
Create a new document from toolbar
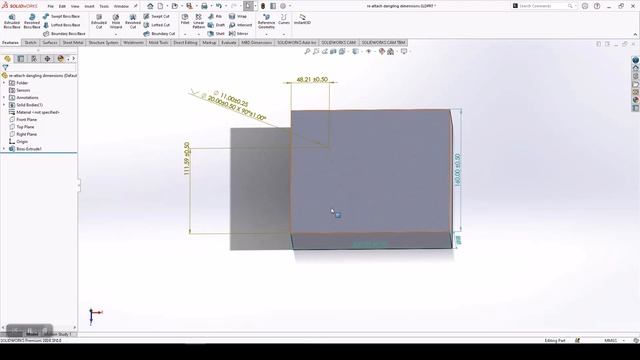point(160,6)
